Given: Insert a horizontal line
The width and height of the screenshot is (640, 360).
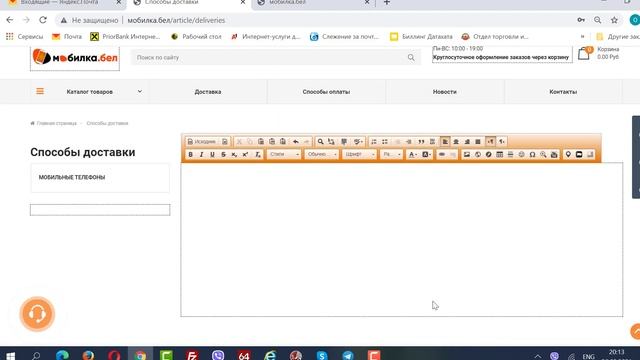Looking at the screenshot, I should [511, 155].
